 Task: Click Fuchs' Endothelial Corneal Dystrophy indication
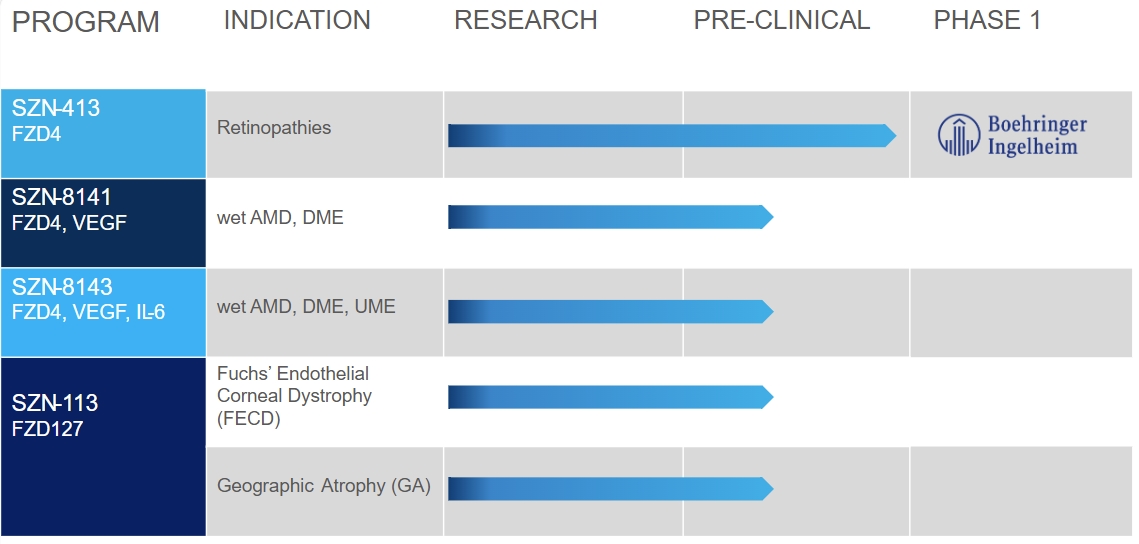pyautogui.click(x=293, y=396)
